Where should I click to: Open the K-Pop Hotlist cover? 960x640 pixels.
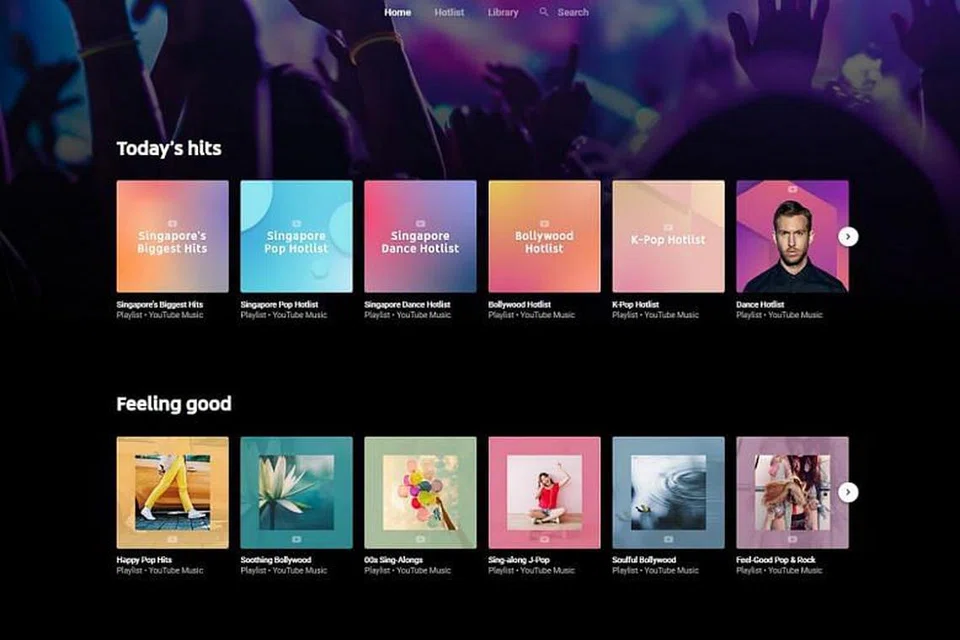pyautogui.click(x=668, y=236)
